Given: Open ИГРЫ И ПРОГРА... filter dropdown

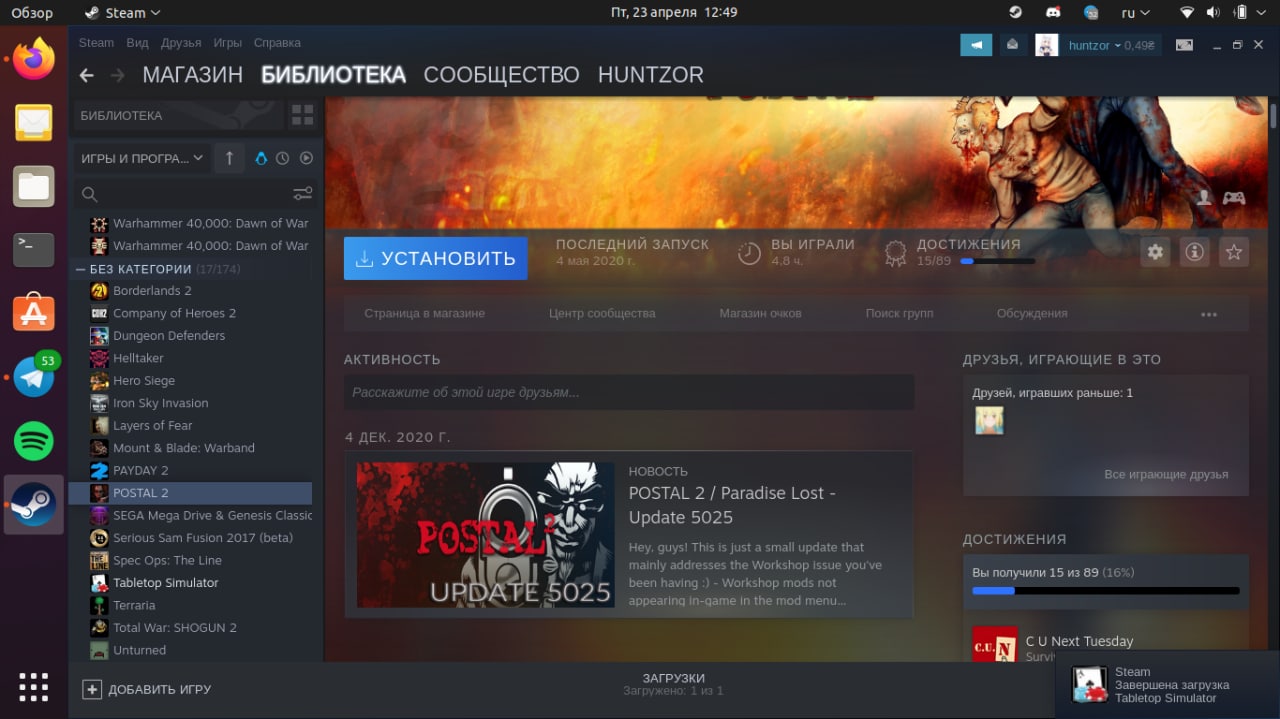Looking at the screenshot, I should 141,158.
